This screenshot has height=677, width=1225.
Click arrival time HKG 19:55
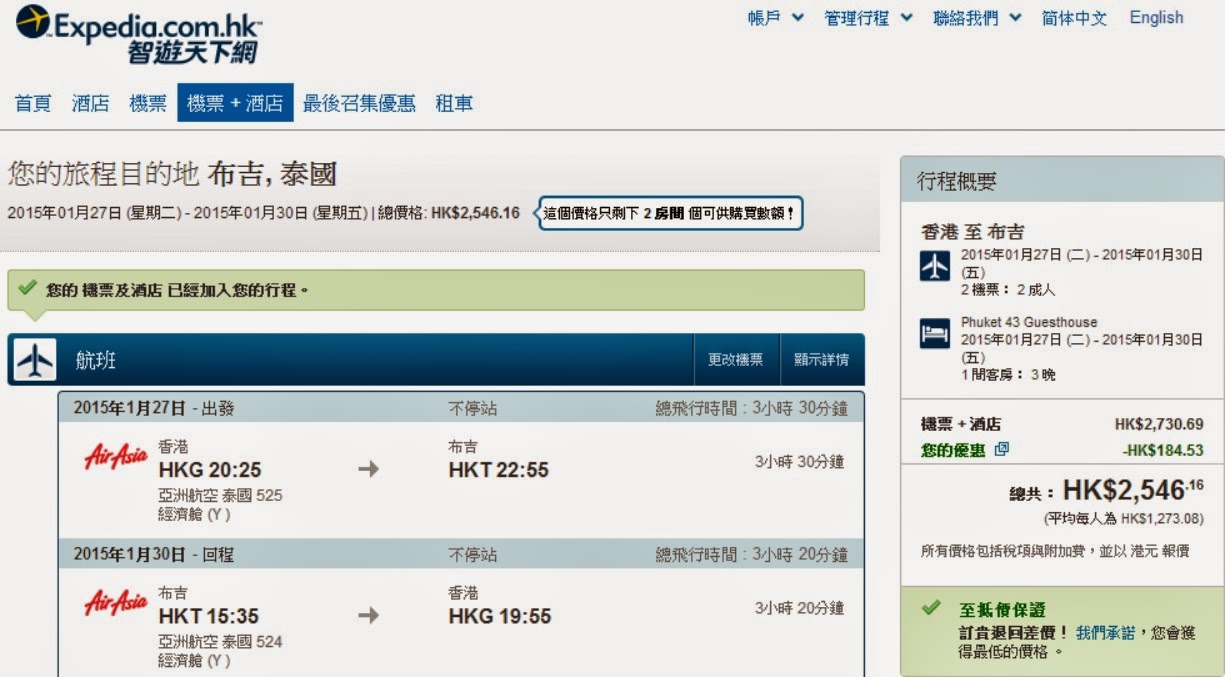[499, 616]
